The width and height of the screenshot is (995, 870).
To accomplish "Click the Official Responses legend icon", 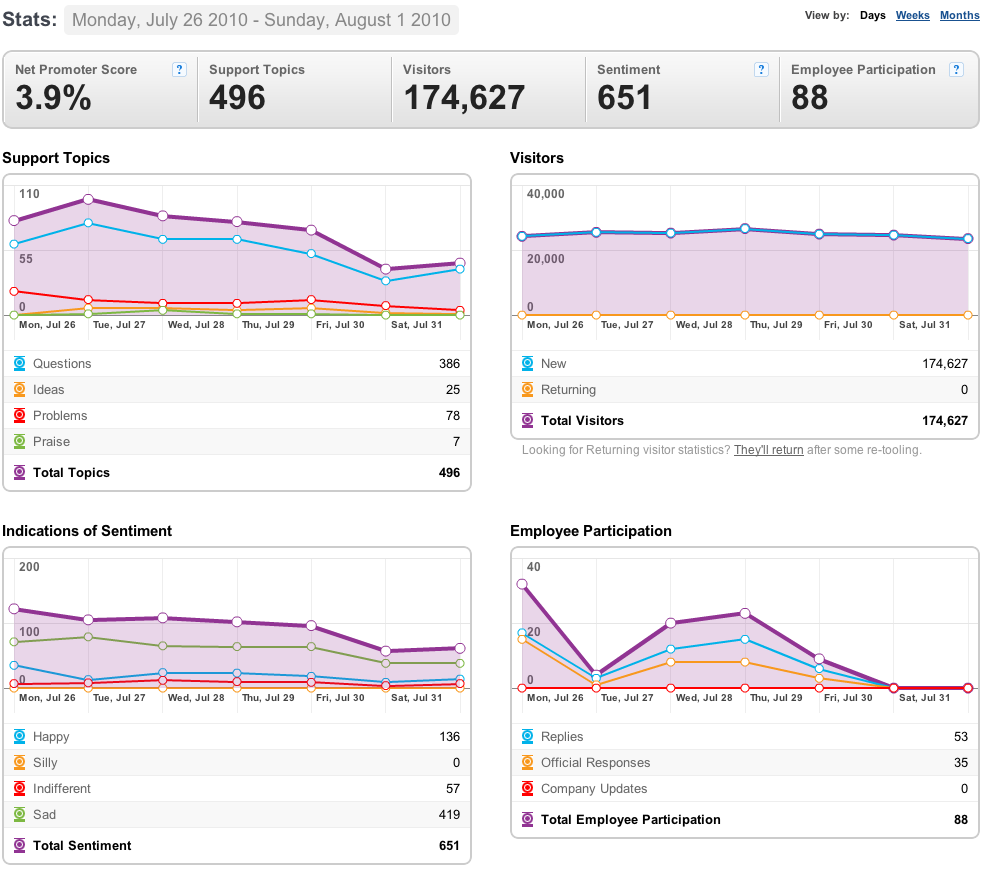I will coord(527,763).
